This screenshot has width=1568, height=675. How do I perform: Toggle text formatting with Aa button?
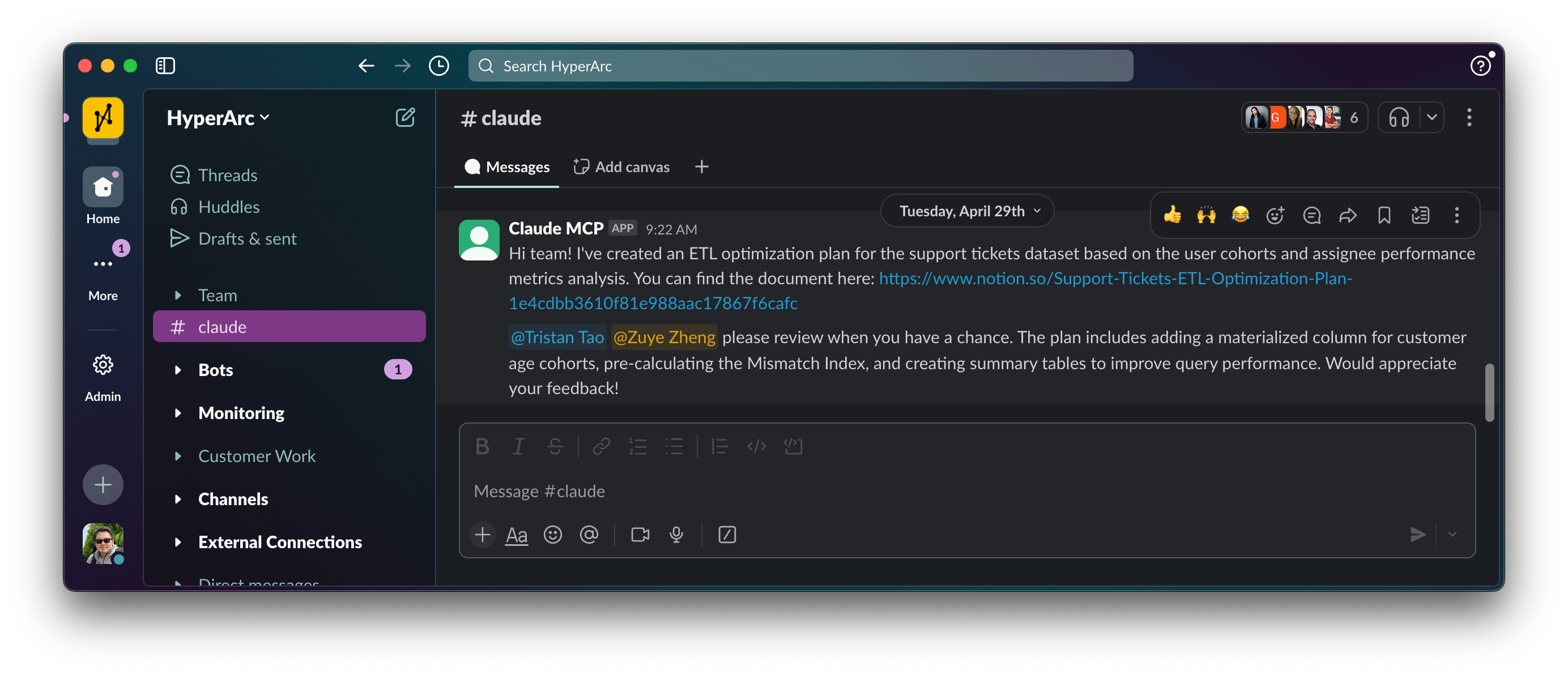coord(516,535)
